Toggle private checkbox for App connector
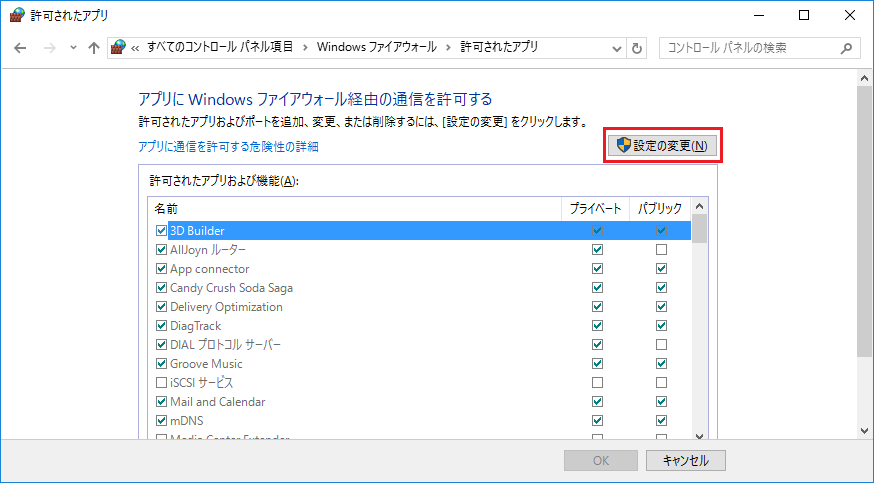 point(597,268)
